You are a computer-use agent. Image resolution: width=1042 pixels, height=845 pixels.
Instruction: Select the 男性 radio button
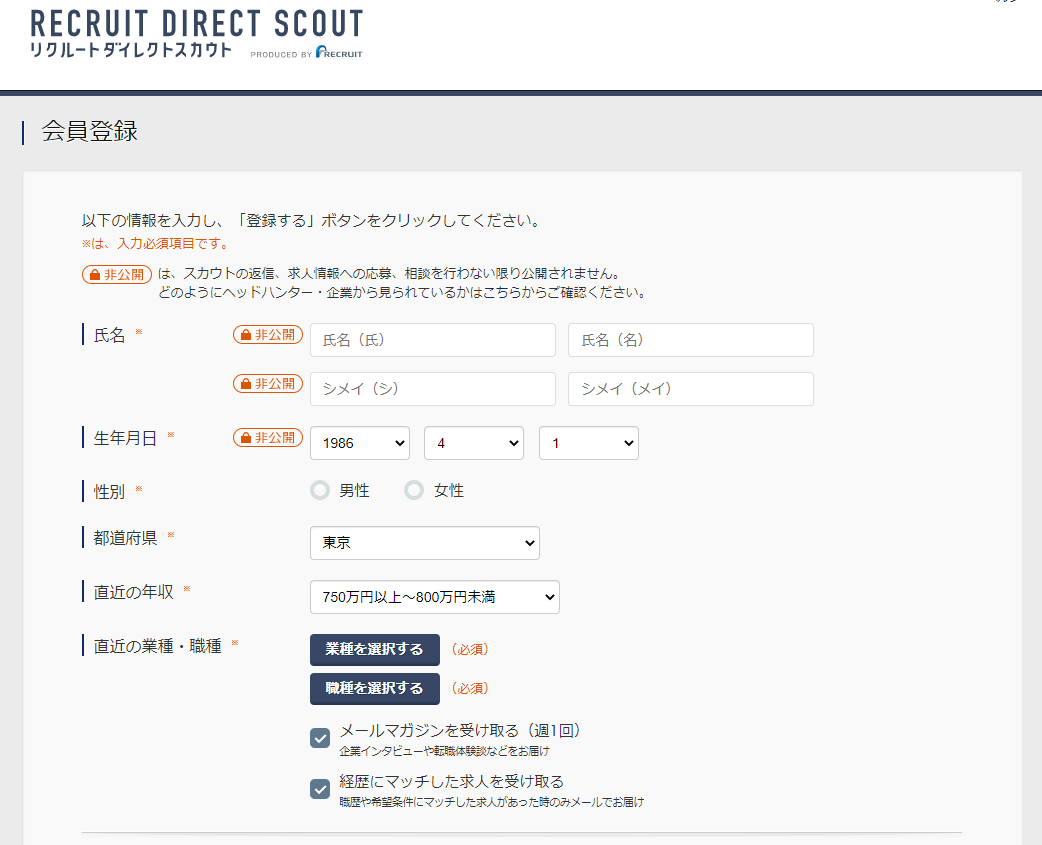(x=320, y=490)
